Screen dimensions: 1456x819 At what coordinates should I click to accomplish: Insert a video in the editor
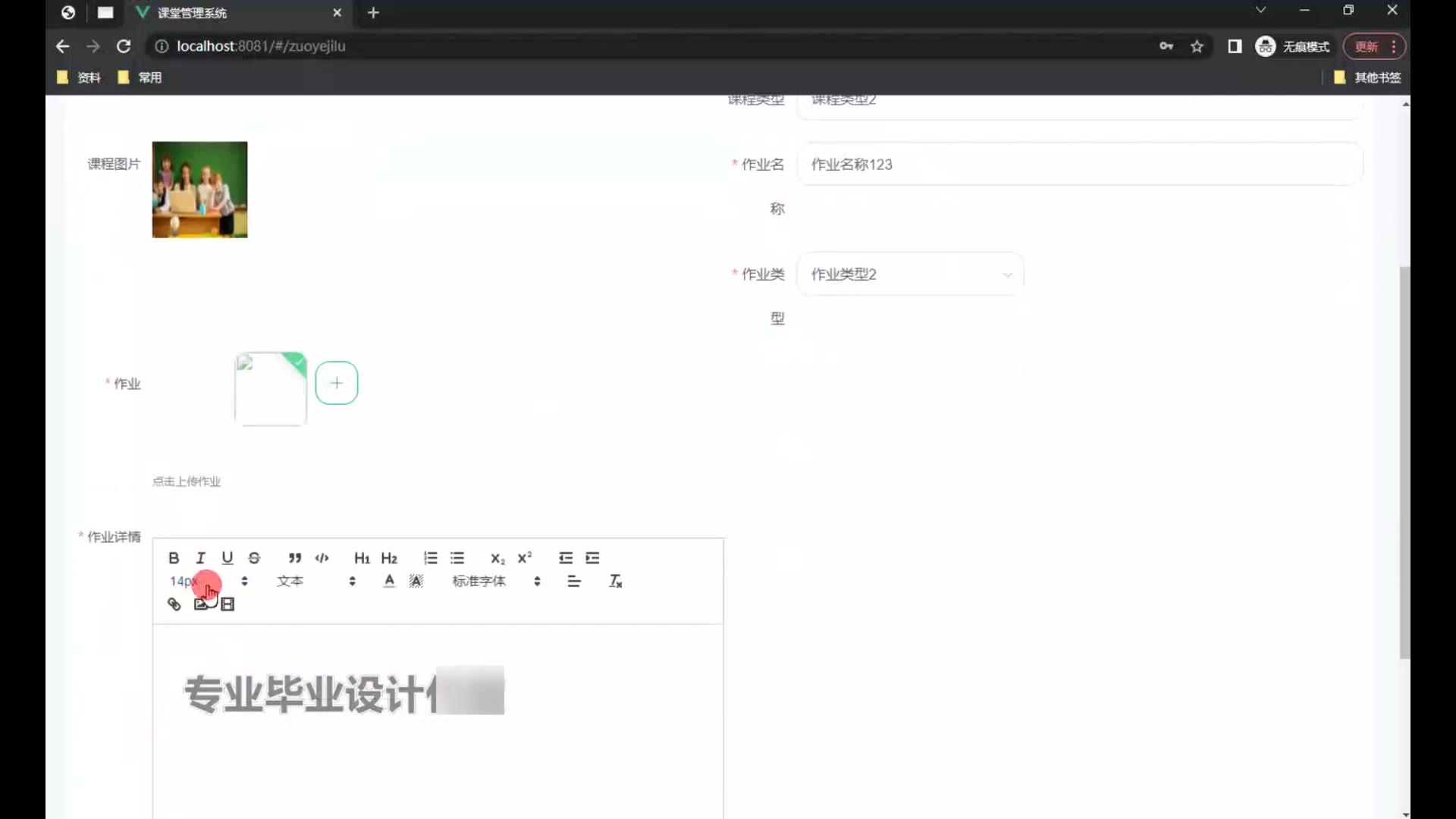click(227, 604)
